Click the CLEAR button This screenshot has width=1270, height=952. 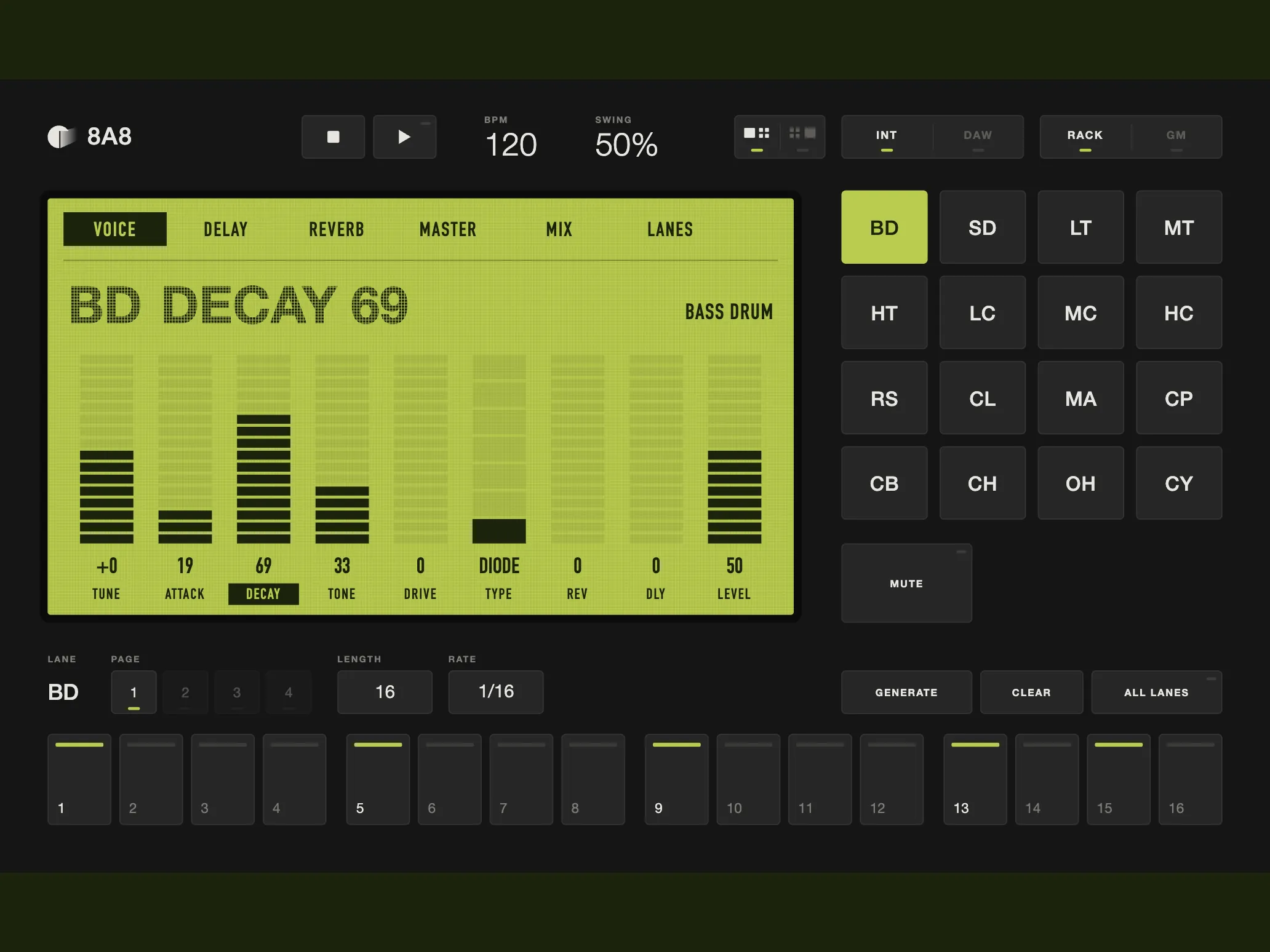click(x=1031, y=692)
